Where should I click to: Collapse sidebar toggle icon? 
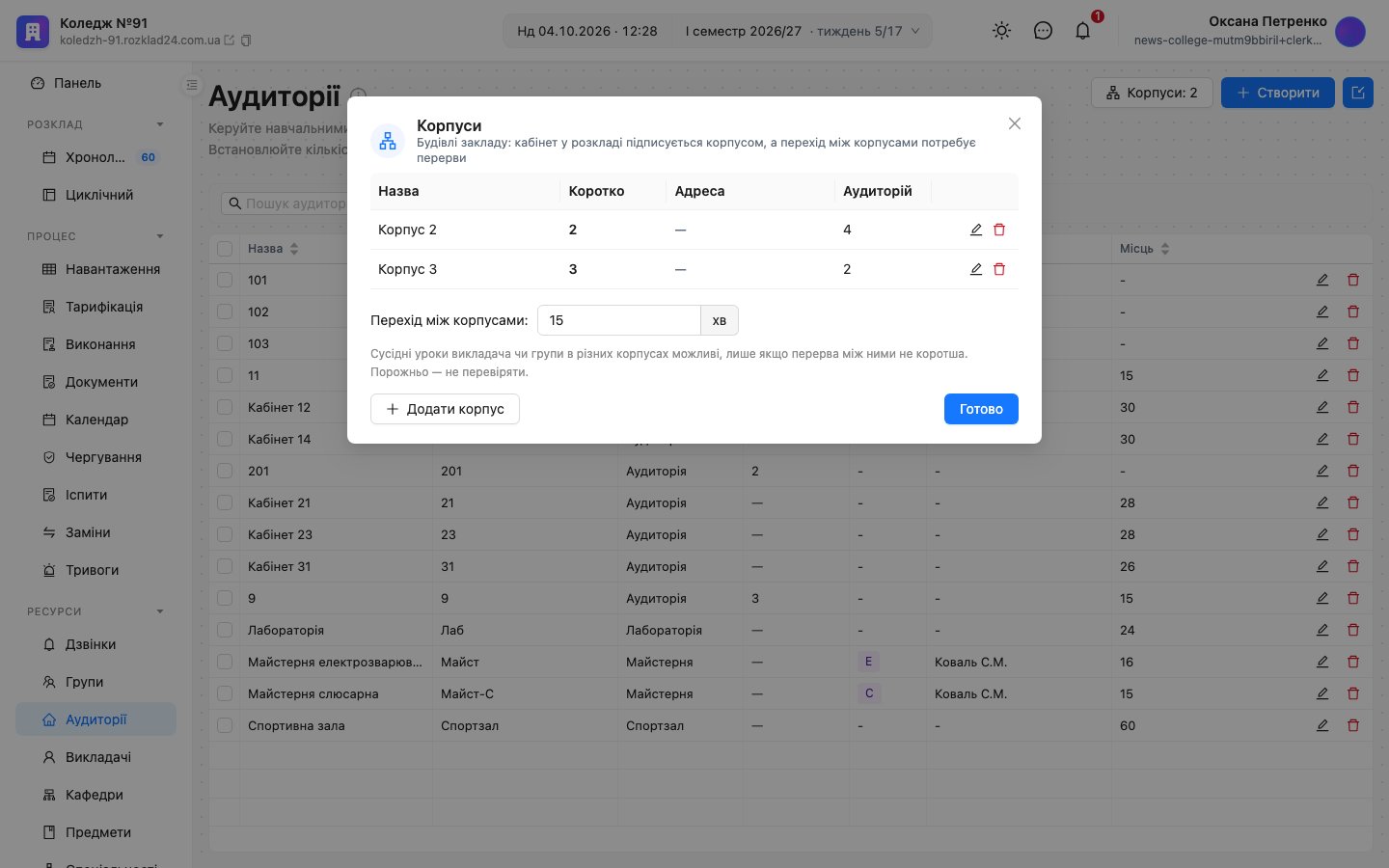[x=191, y=85]
